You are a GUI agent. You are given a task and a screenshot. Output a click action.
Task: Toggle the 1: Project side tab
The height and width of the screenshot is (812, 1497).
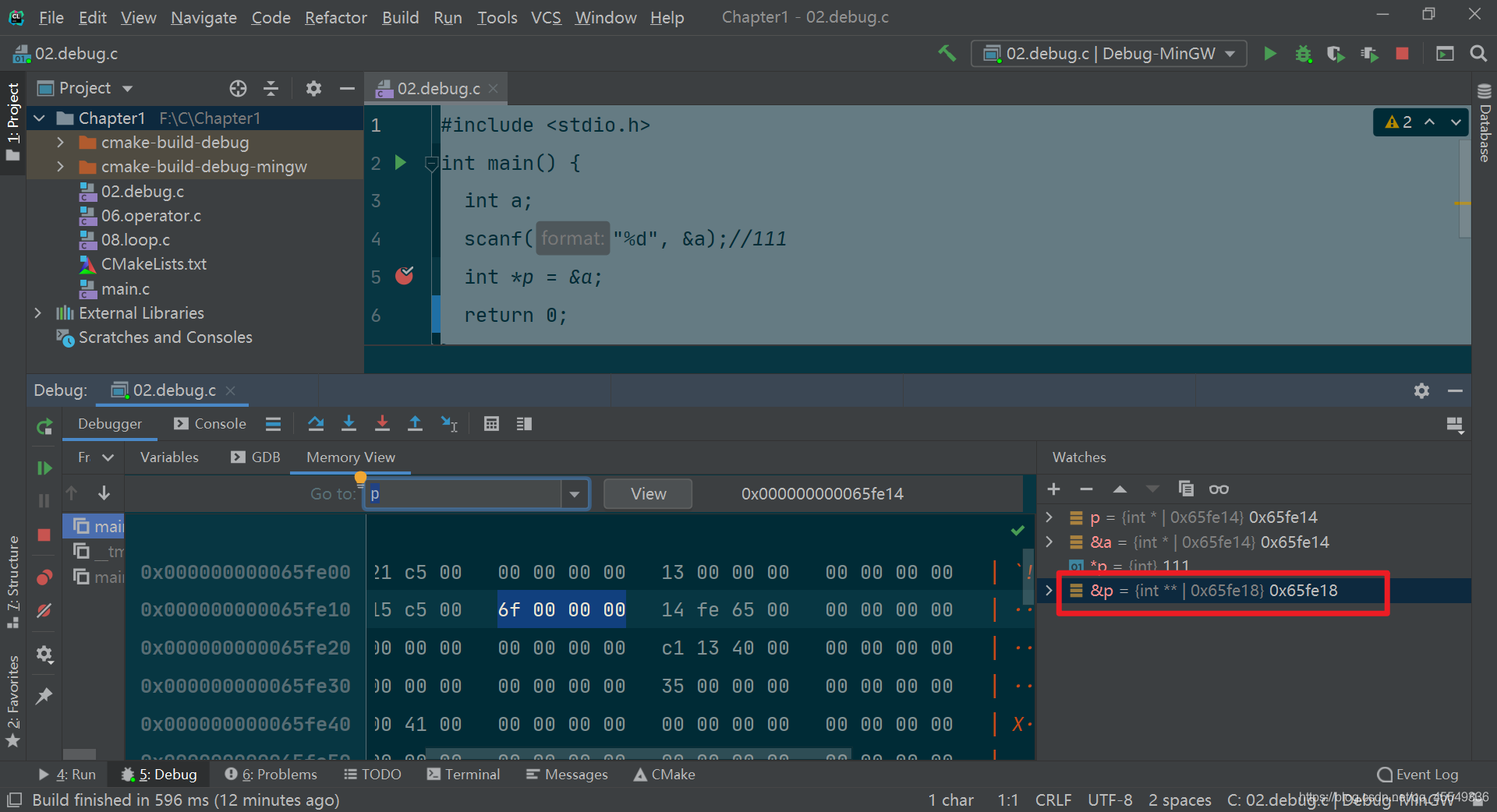[13, 122]
